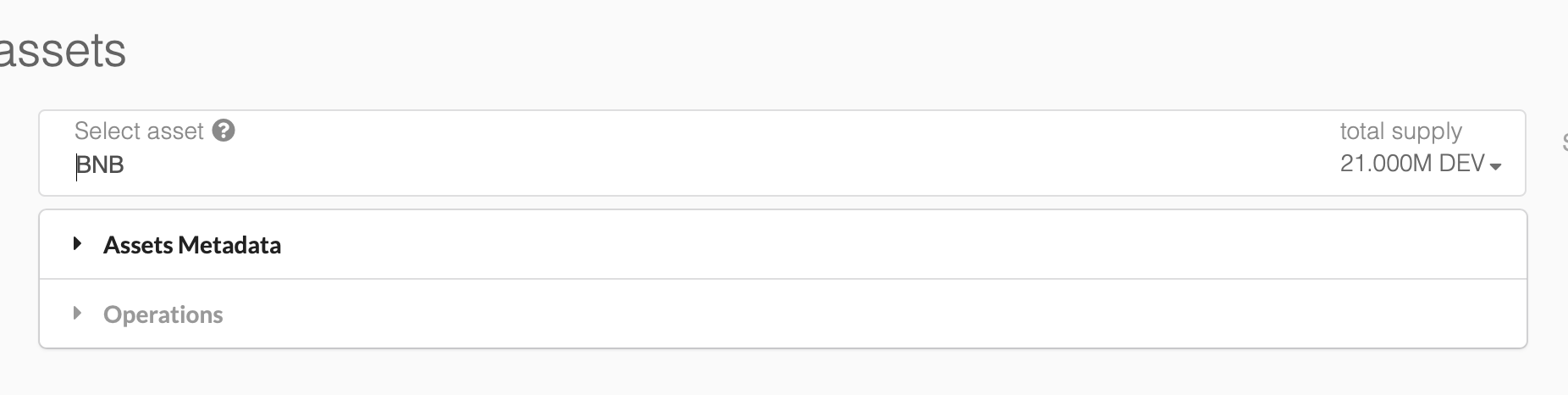Click the Operations section title
The height and width of the screenshot is (395, 1568).
point(163,314)
